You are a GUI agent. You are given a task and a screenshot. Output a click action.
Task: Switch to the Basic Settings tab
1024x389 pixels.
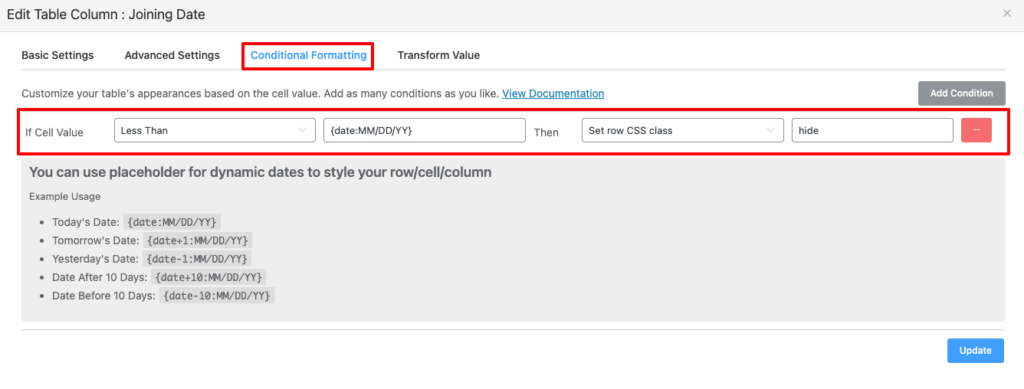point(57,55)
